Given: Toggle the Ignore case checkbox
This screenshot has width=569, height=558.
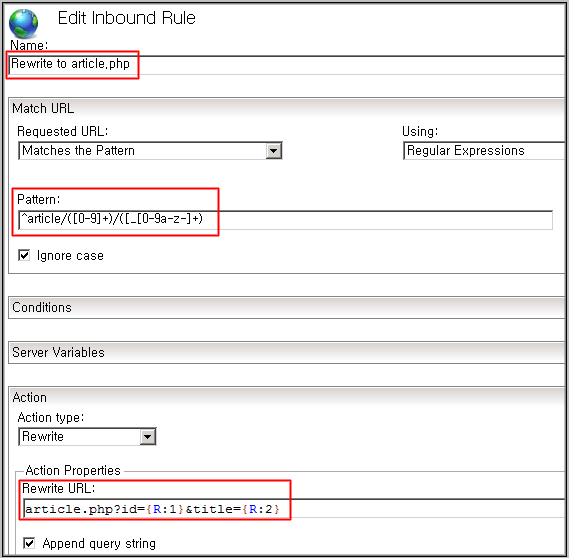Looking at the screenshot, I should coord(24,255).
